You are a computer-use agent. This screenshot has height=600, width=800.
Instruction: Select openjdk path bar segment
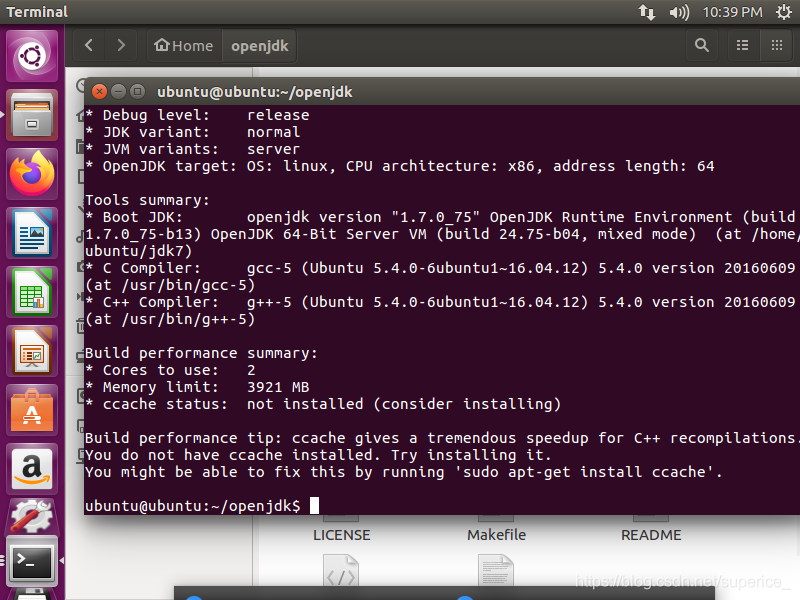click(x=259, y=45)
